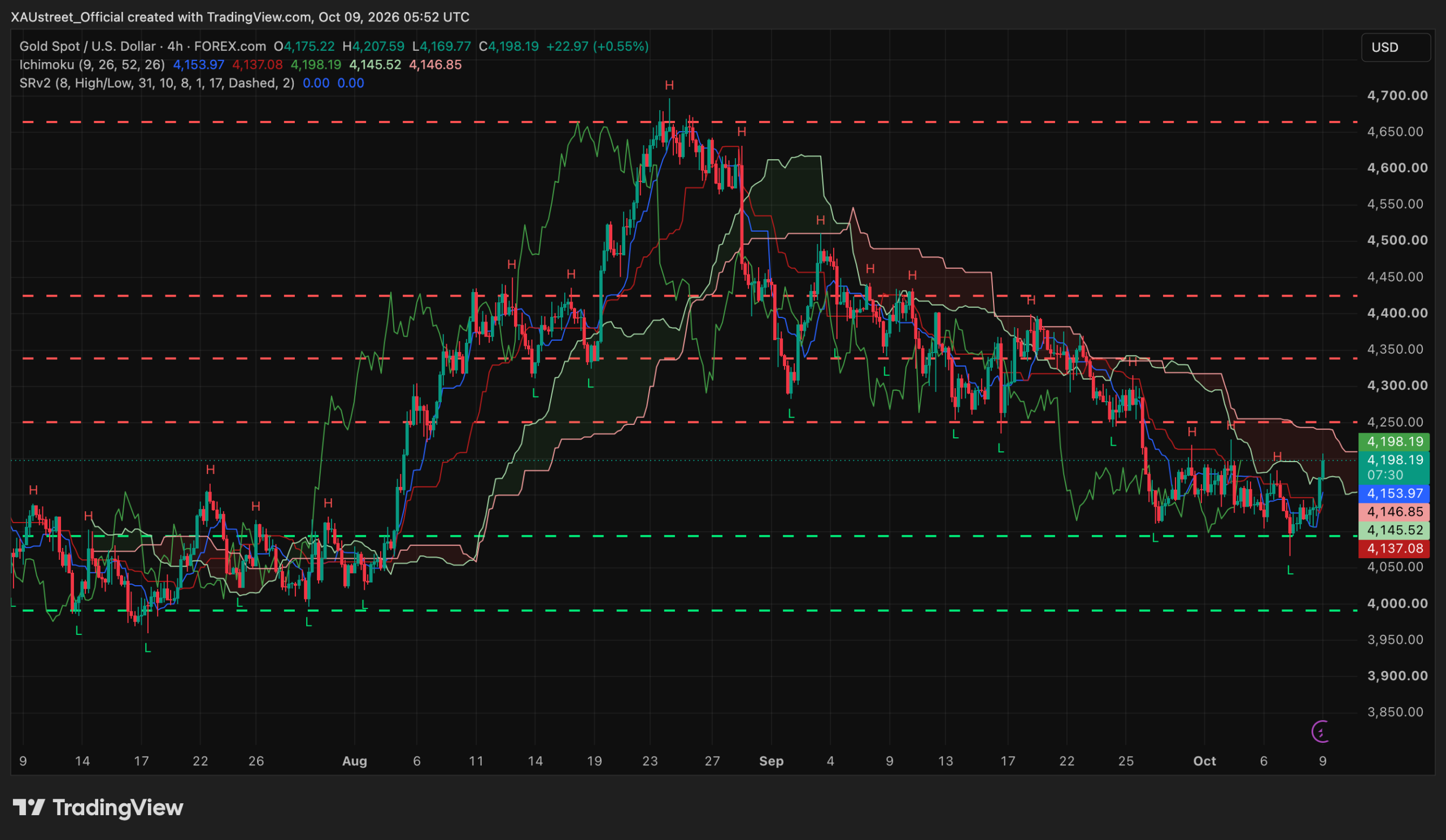The width and height of the screenshot is (1446, 840).
Task: Click the Oct label on time axis
Action: [x=1204, y=761]
